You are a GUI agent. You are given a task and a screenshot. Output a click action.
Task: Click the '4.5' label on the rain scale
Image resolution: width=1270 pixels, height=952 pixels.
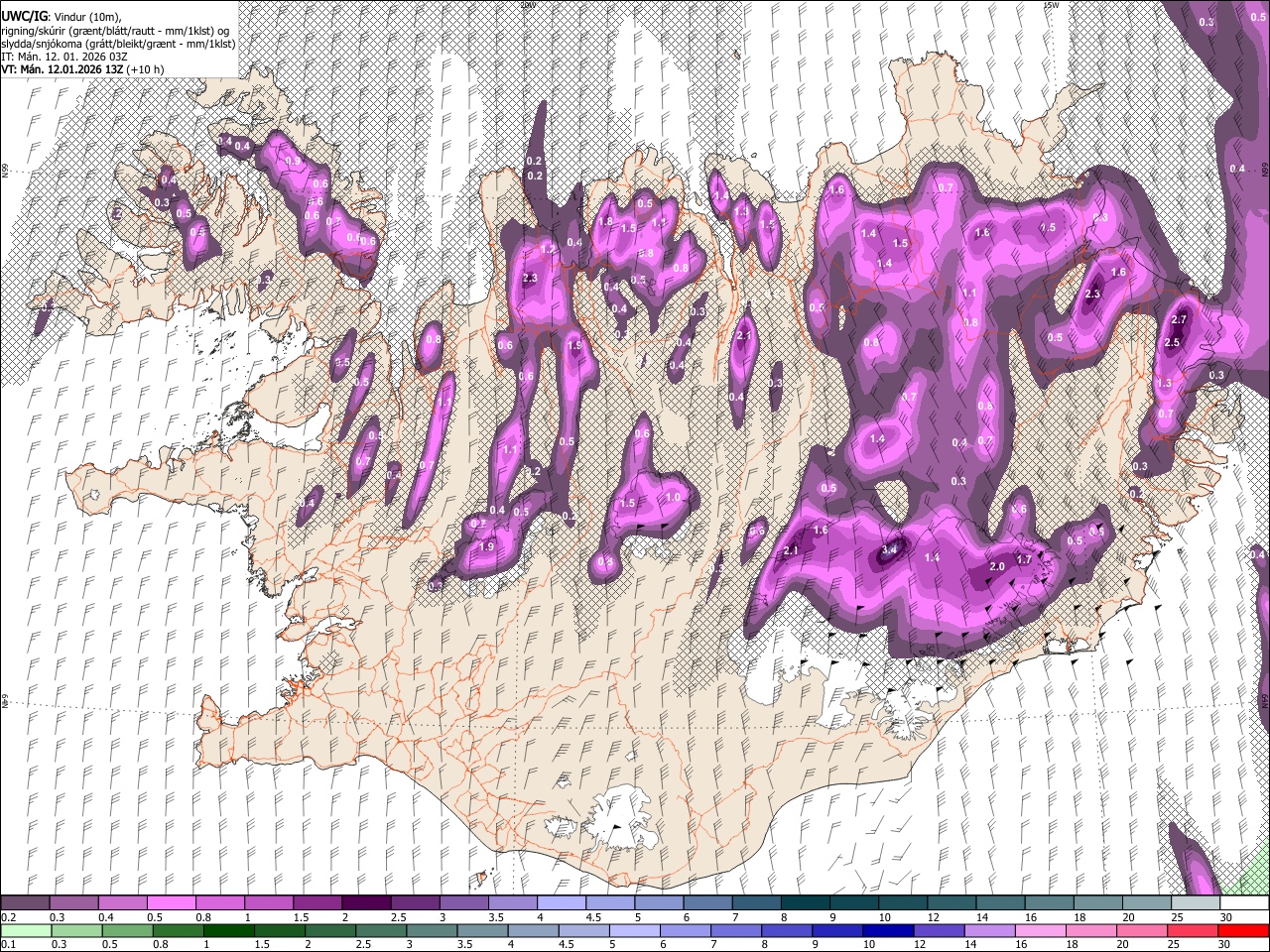coord(566,943)
